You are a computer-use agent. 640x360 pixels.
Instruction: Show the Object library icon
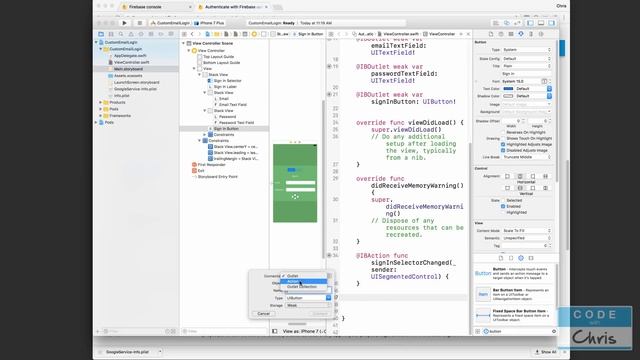click(x=521, y=258)
